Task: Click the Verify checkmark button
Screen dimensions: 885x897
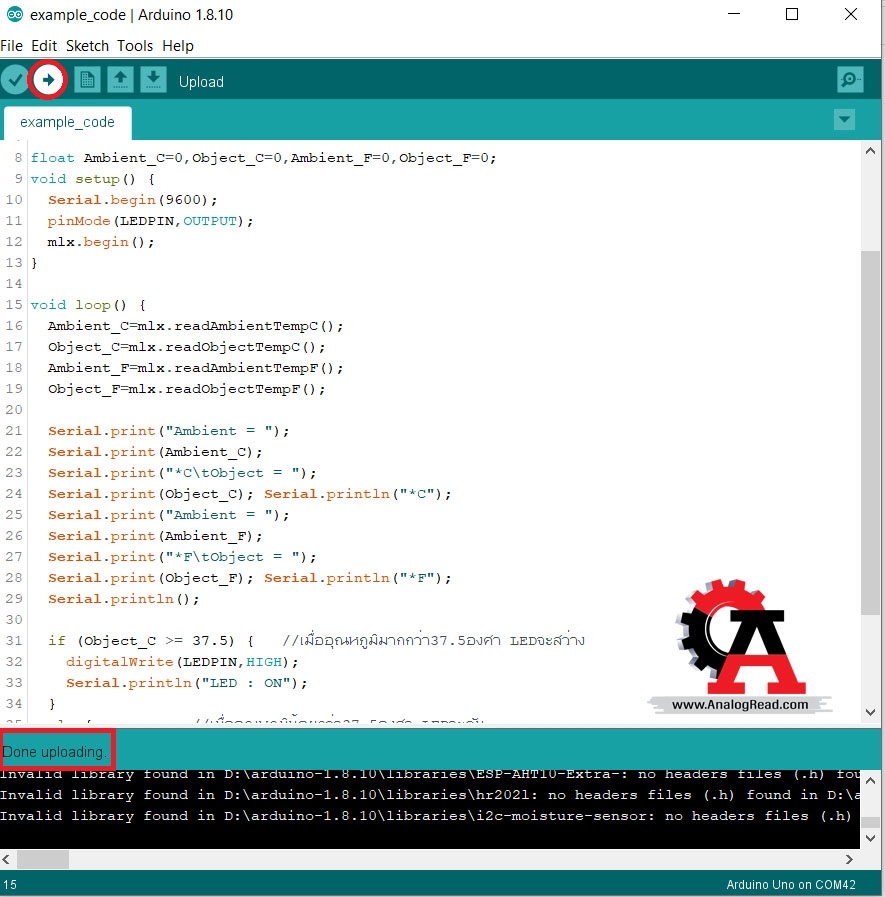Action: coord(15,80)
